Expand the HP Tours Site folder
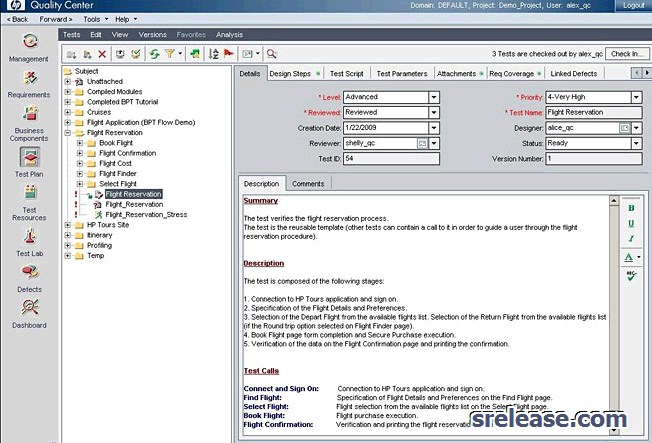This screenshot has width=652, height=443. tap(68, 225)
